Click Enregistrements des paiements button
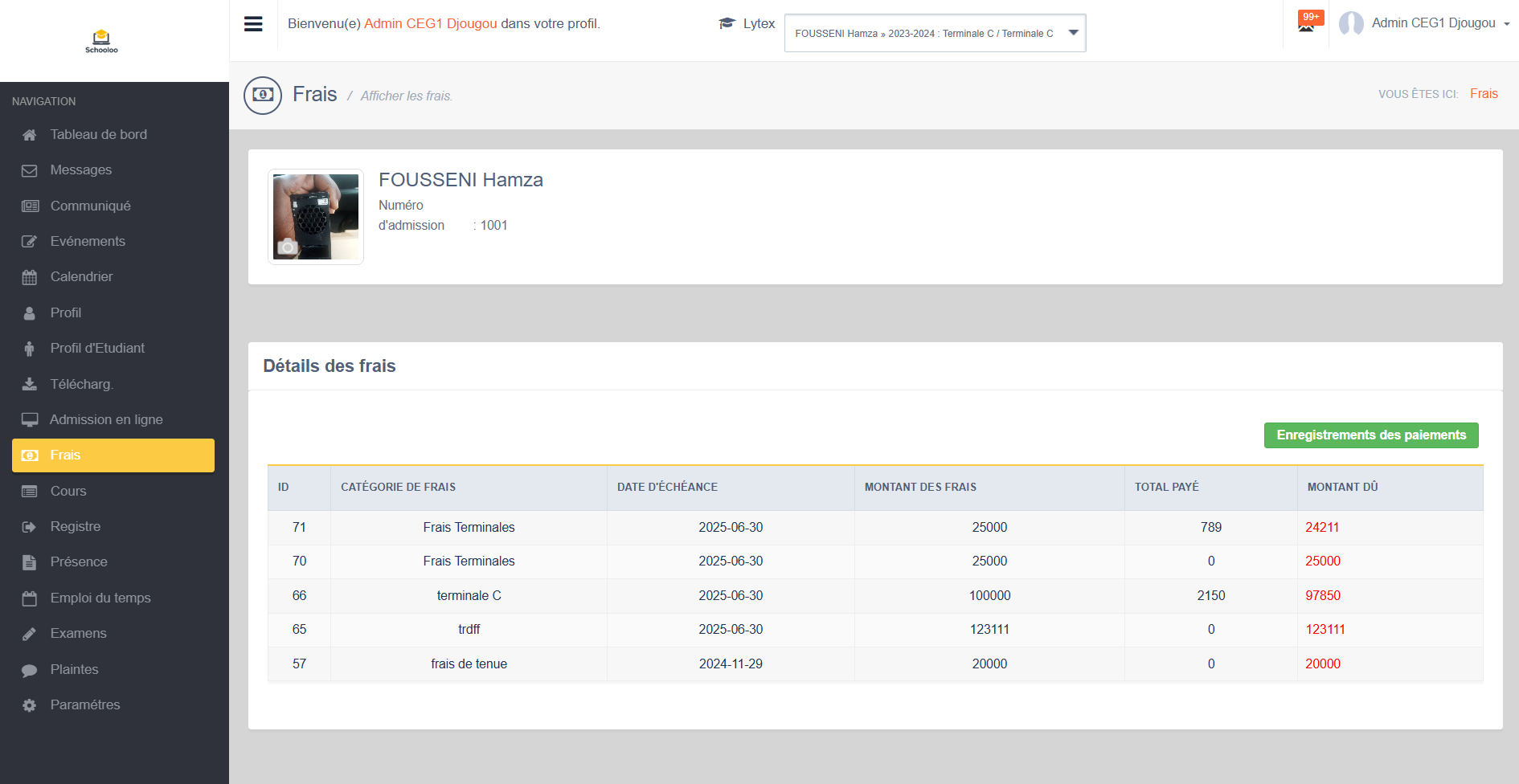 1370,435
